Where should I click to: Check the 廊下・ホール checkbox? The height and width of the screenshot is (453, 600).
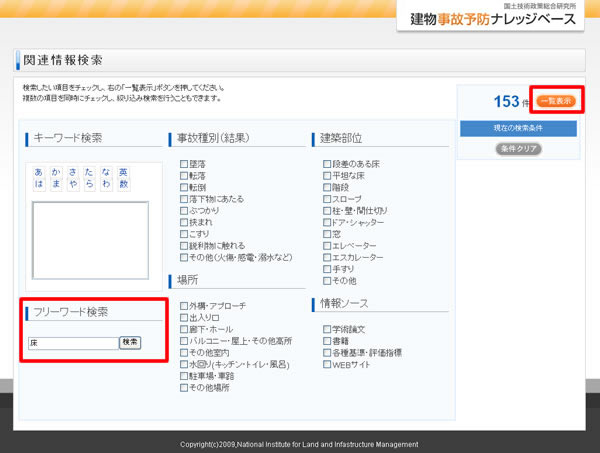[184, 329]
